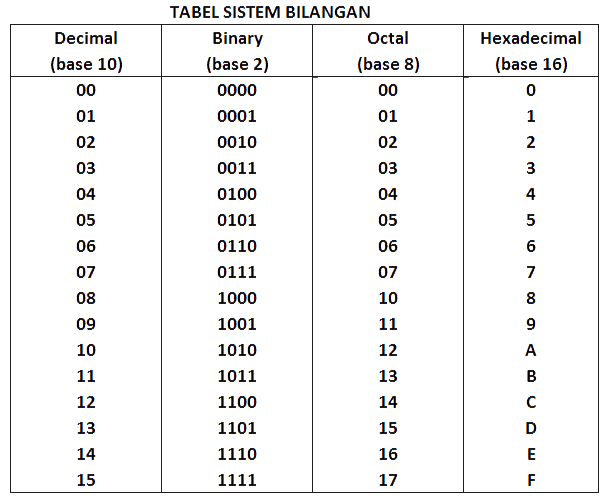The image size is (616, 499).
Task: Select binary value "1101"
Action: pos(237,428)
